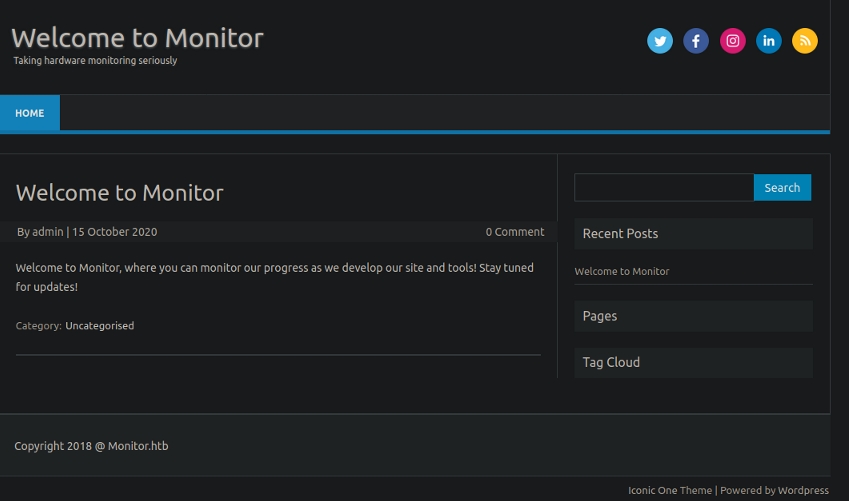Click the admin author link
Image resolution: width=849 pixels, height=501 pixels.
47,232
